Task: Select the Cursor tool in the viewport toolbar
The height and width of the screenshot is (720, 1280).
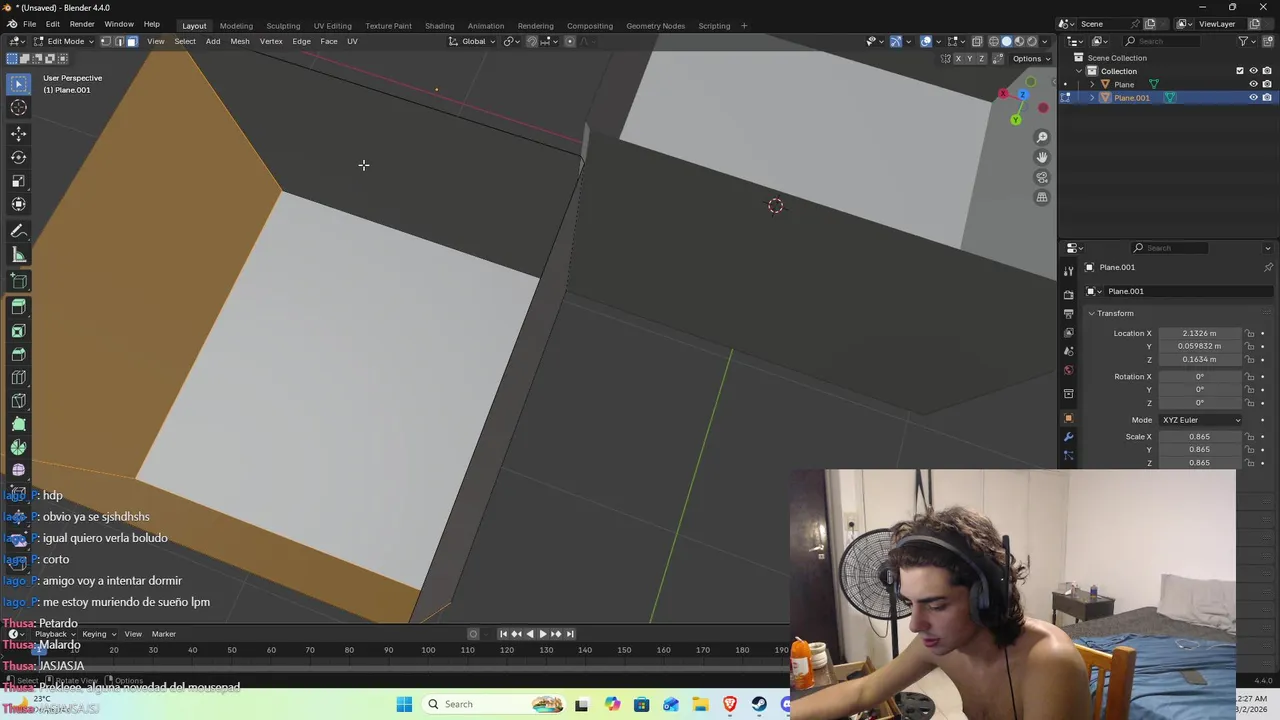Action: click(x=18, y=108)
